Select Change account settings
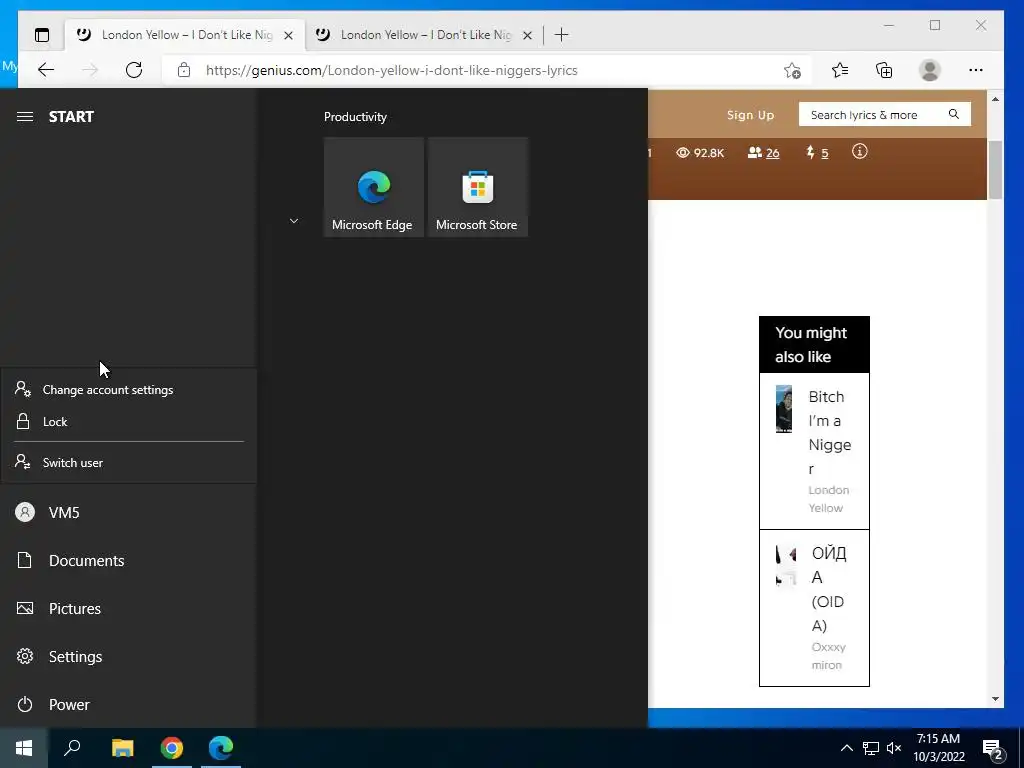Viewport: 1024px width, 768px height. [x=129, y=389]
